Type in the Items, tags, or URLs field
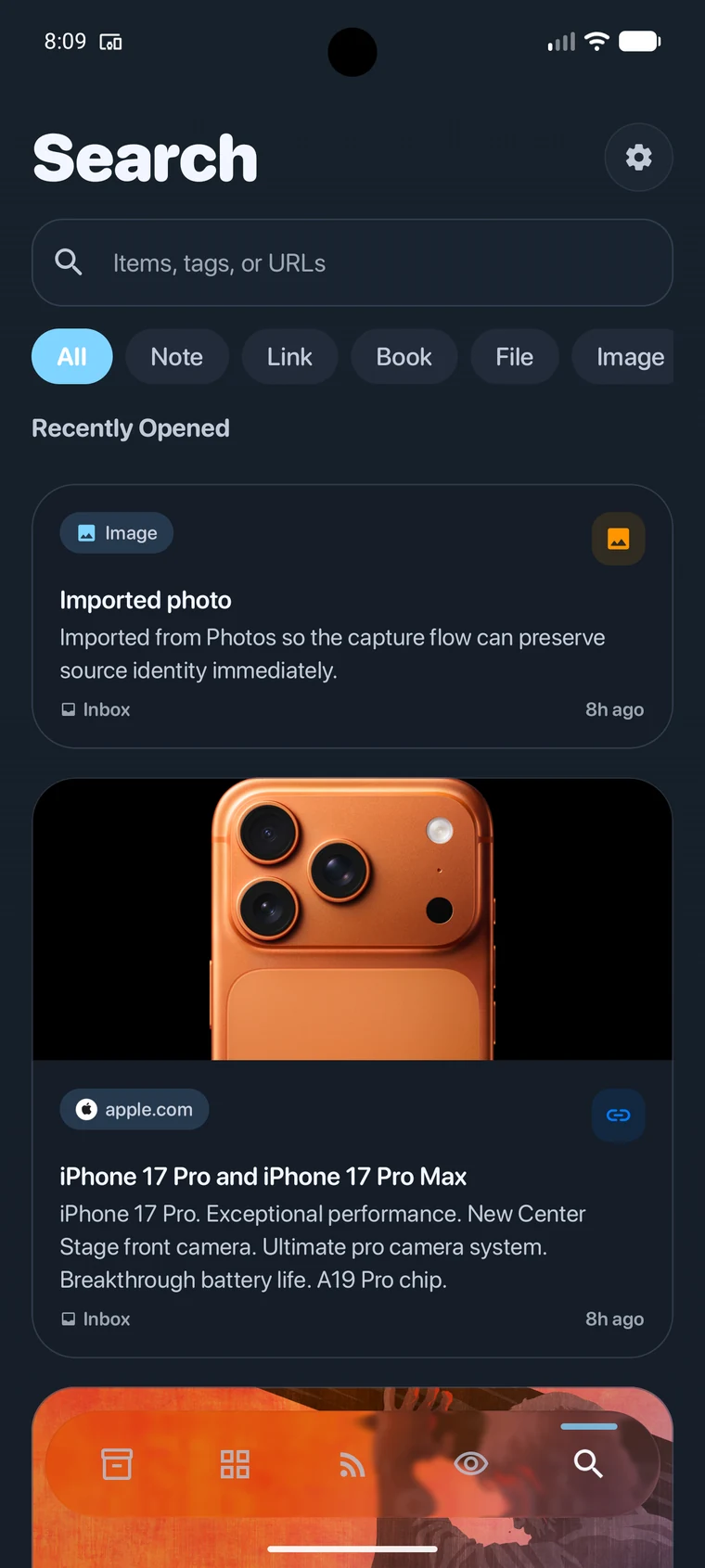Image resolution: width=705 pixels, height=1568 pixels. click(371, 263)
